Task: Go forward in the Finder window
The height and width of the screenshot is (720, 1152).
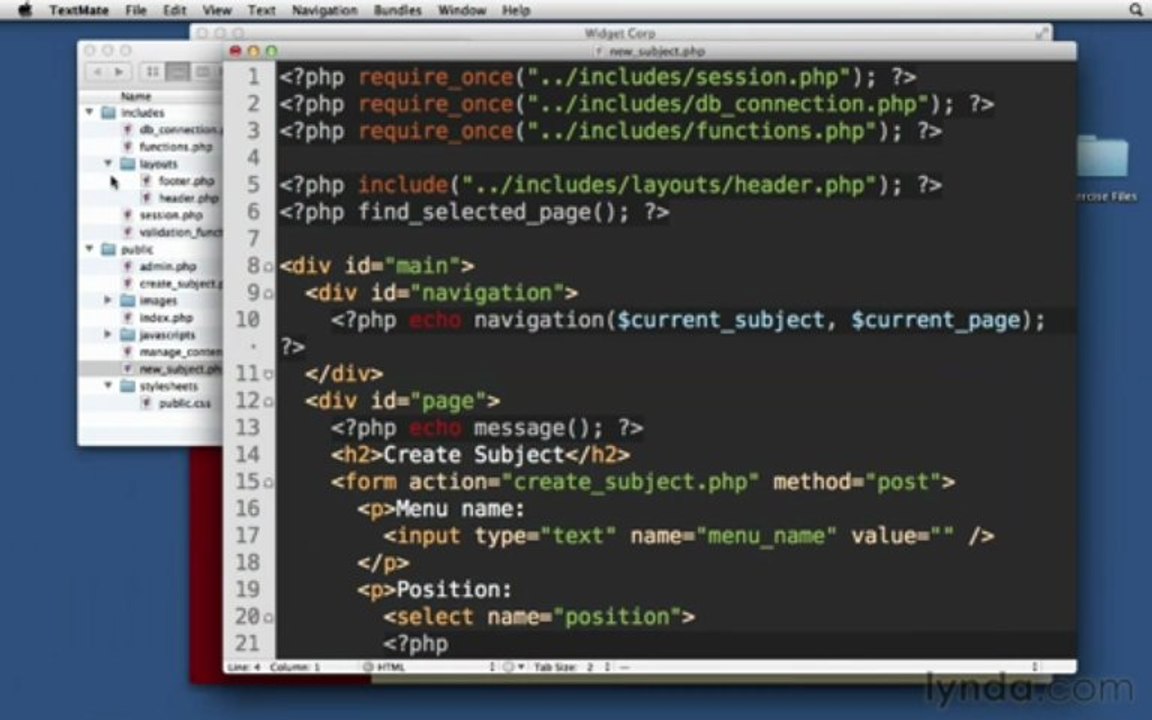Action: pyautogui.click(x=119, y=71)
